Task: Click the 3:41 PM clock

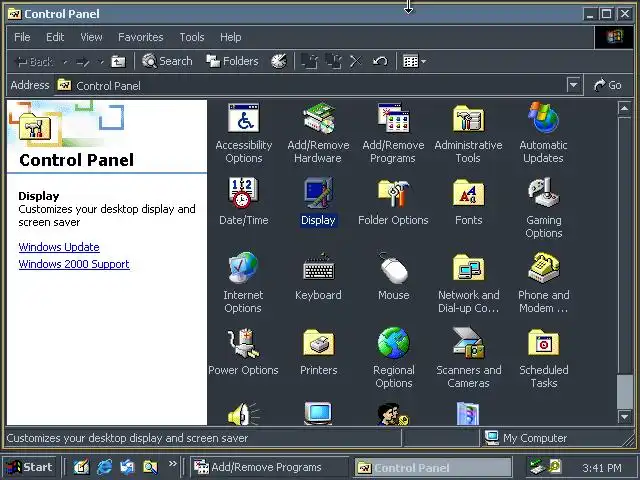Action: [602, 468]
